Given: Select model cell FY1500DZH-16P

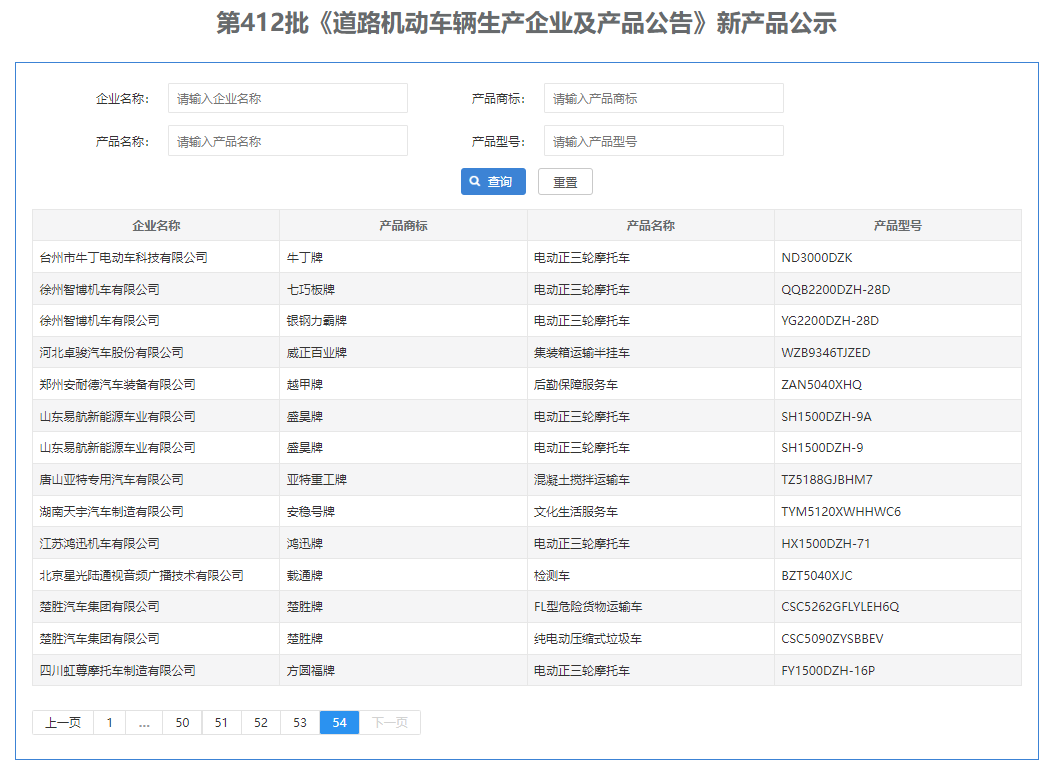Looking at the screenshot, I should click(x=897, y=670).
